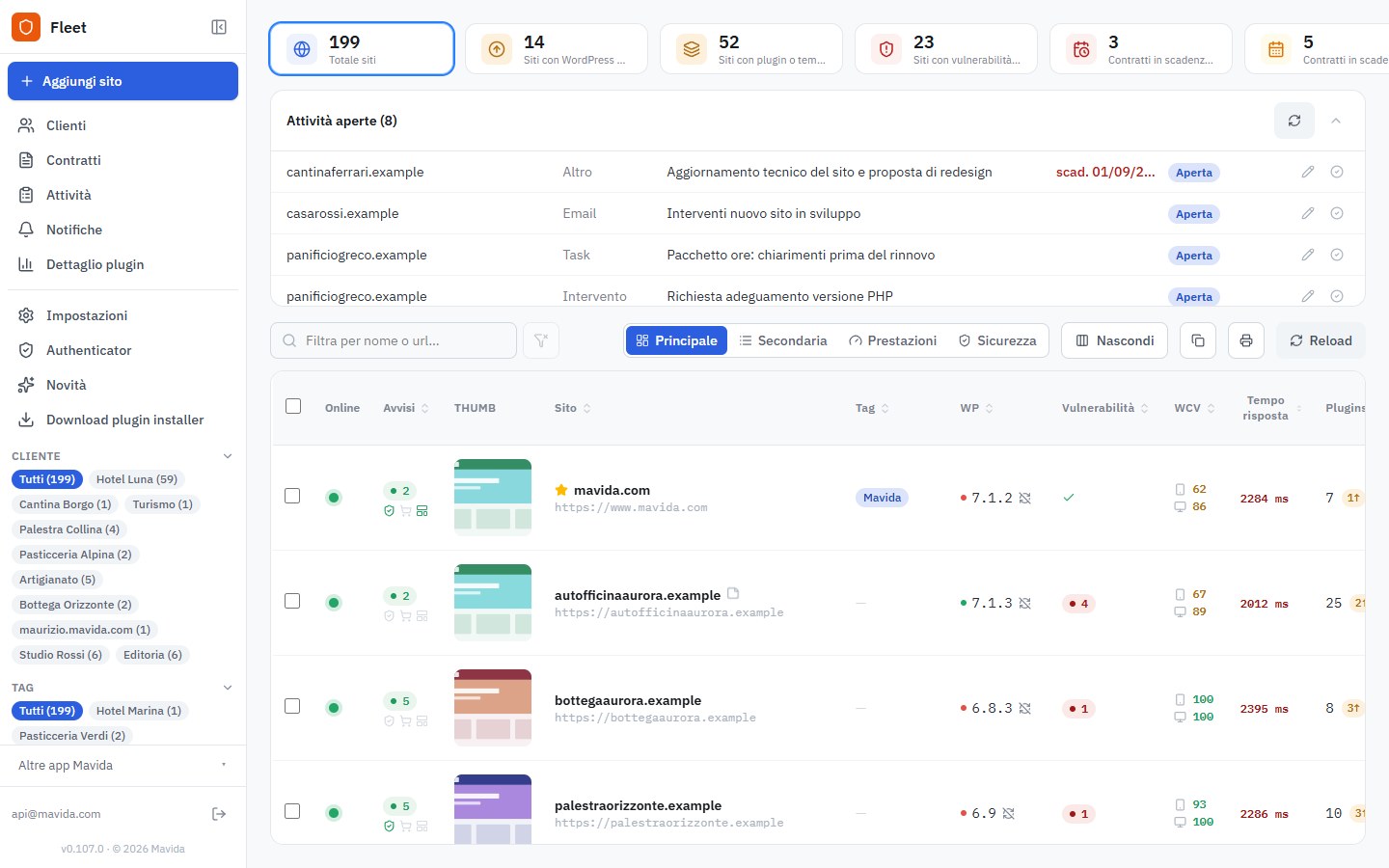Filter by the Mavida tag badge

(882, 498)
